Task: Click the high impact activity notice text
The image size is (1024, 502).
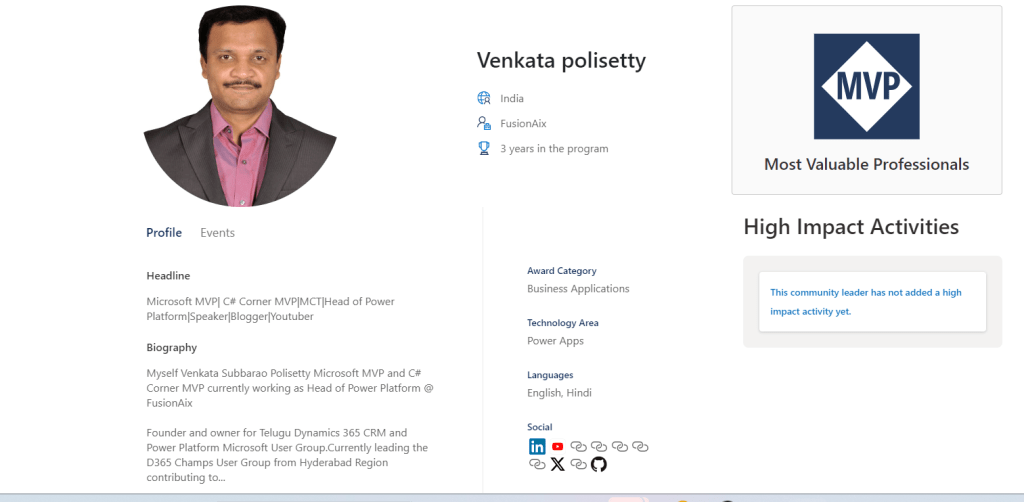Action: tap(865, 302)
